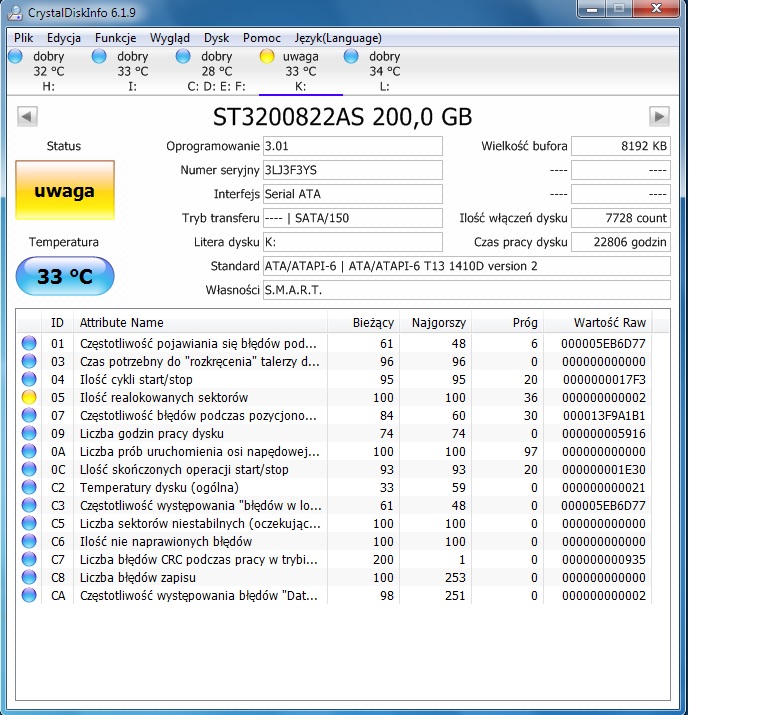Click status dot for attribute 07
The height and width of the screenshot is (715, 768).
pyautogui.click(x=29, y=415)
